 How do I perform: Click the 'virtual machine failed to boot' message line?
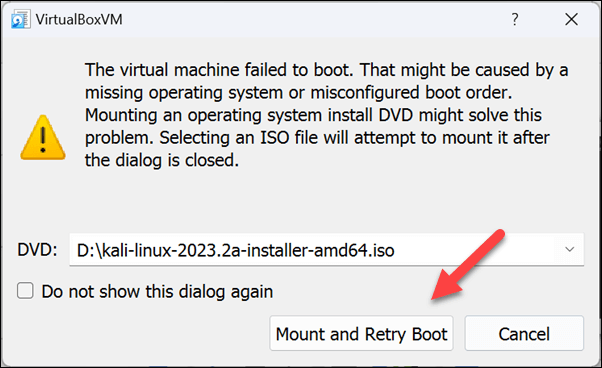[326, 70]
